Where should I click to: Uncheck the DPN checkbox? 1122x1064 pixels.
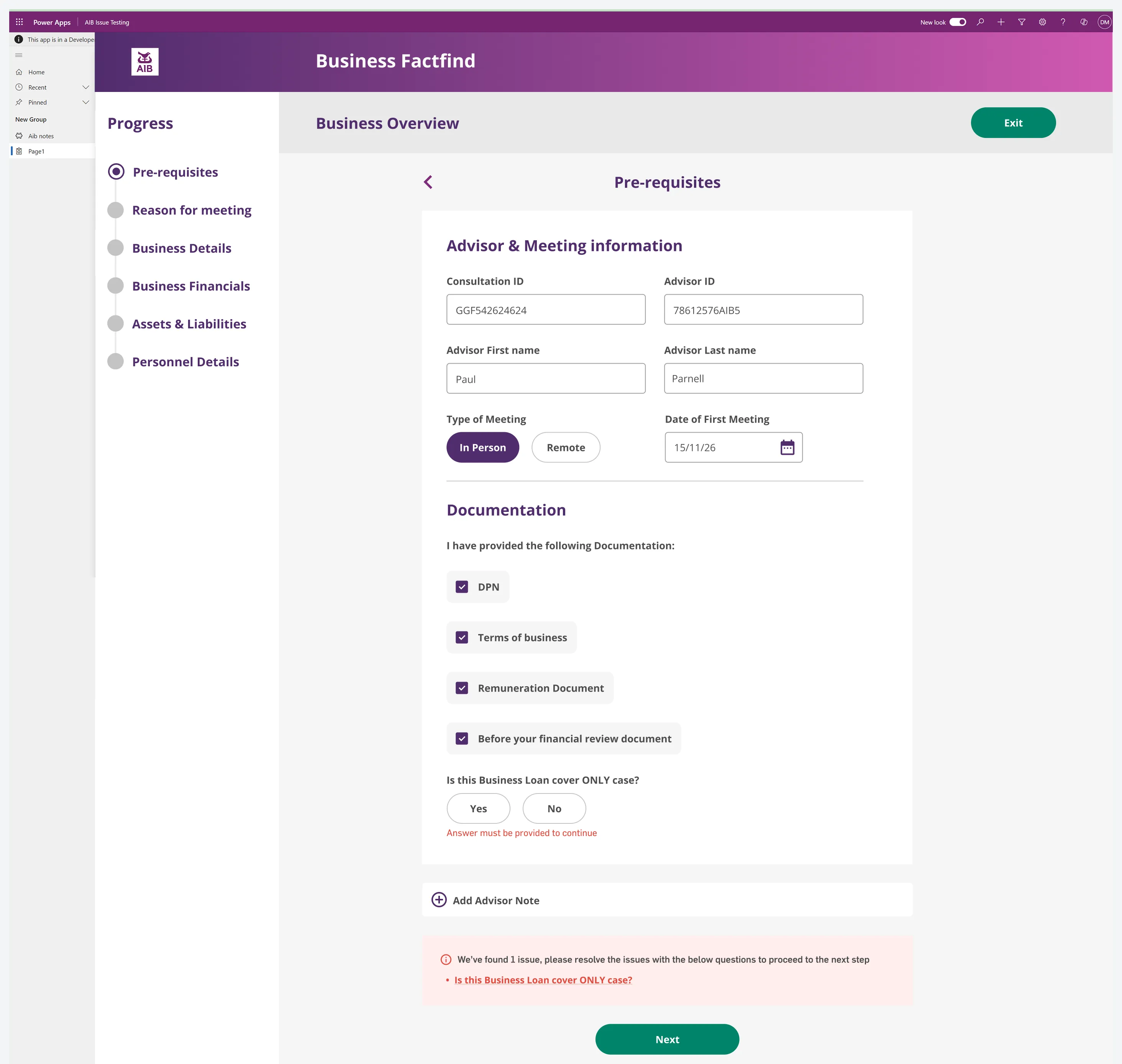click(x=462, y=587)
